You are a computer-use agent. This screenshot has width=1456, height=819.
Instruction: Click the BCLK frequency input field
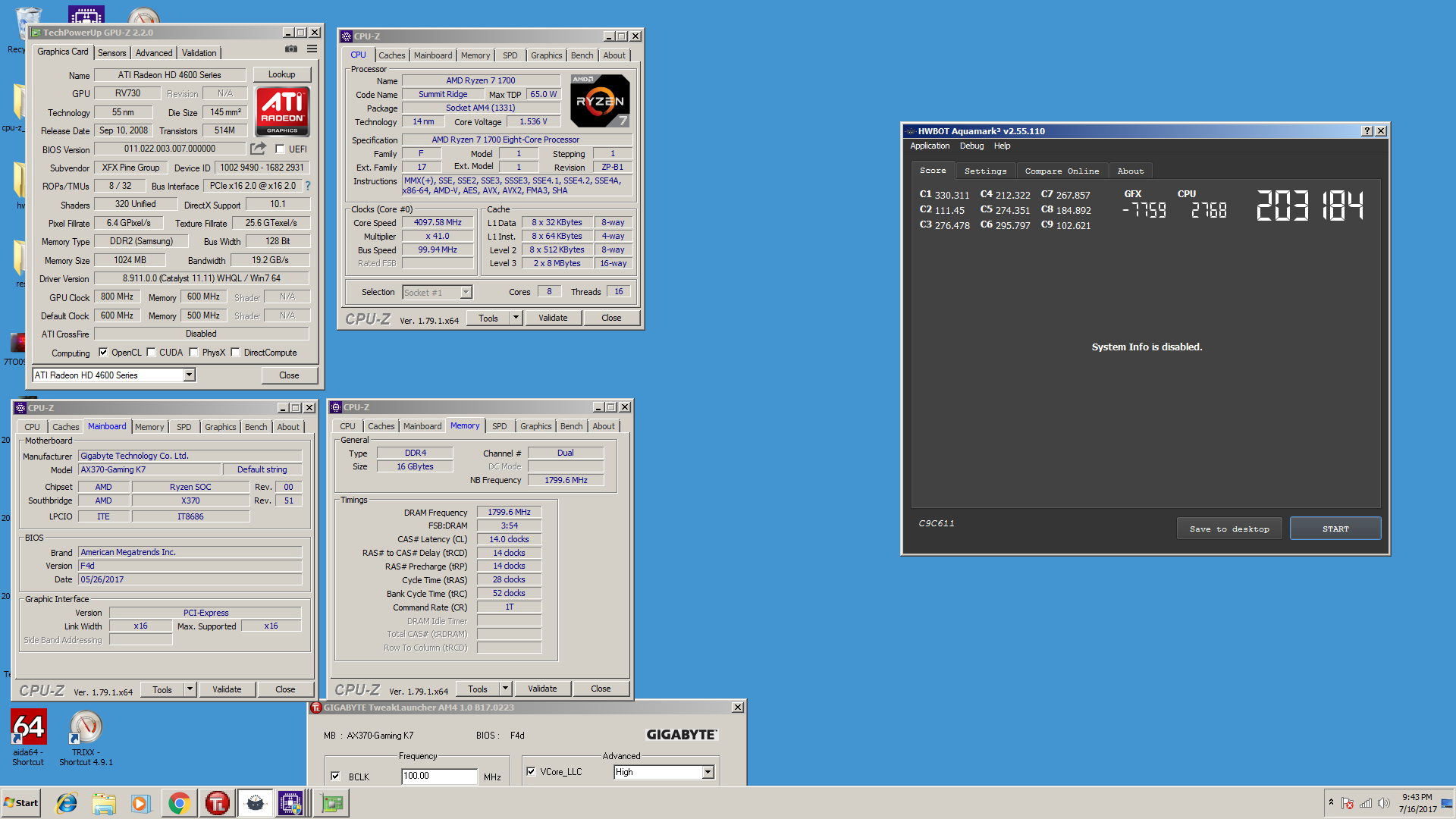439,777
